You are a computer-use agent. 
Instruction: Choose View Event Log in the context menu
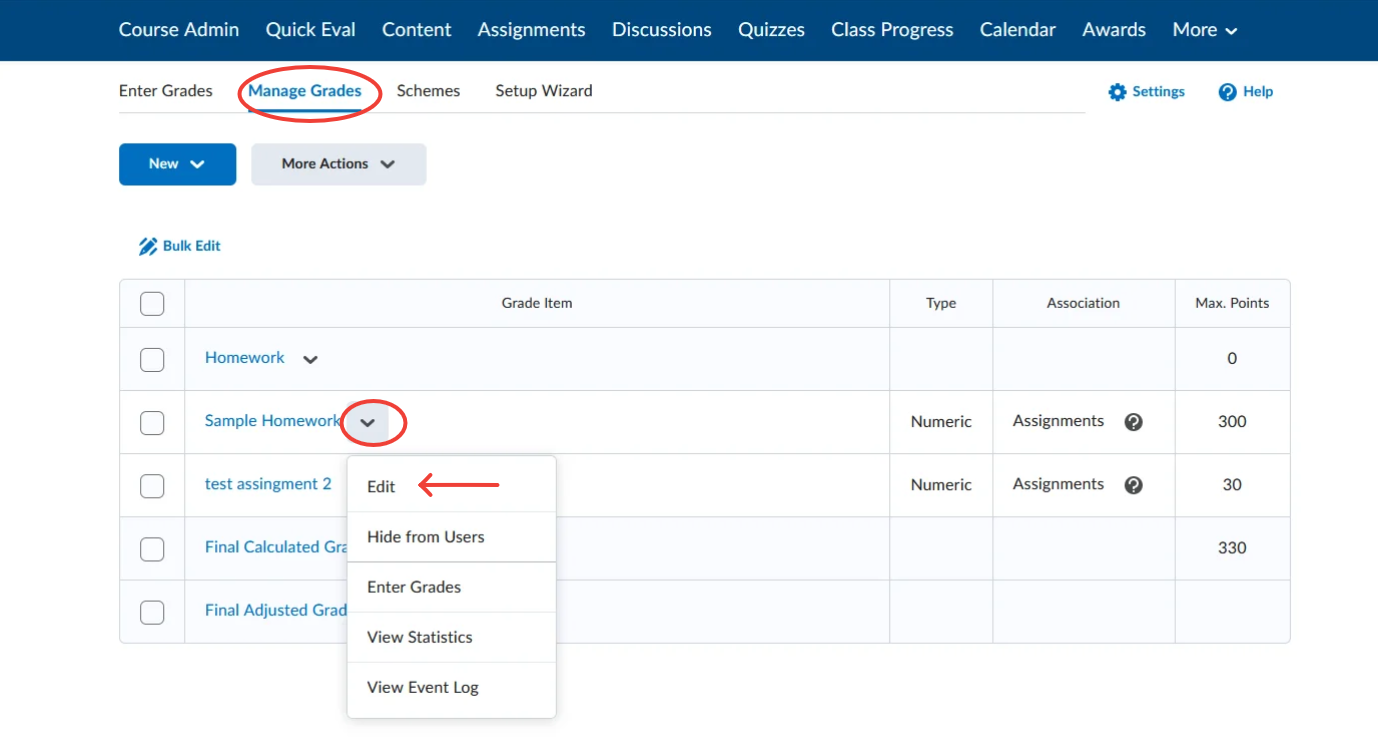point(422,687)
